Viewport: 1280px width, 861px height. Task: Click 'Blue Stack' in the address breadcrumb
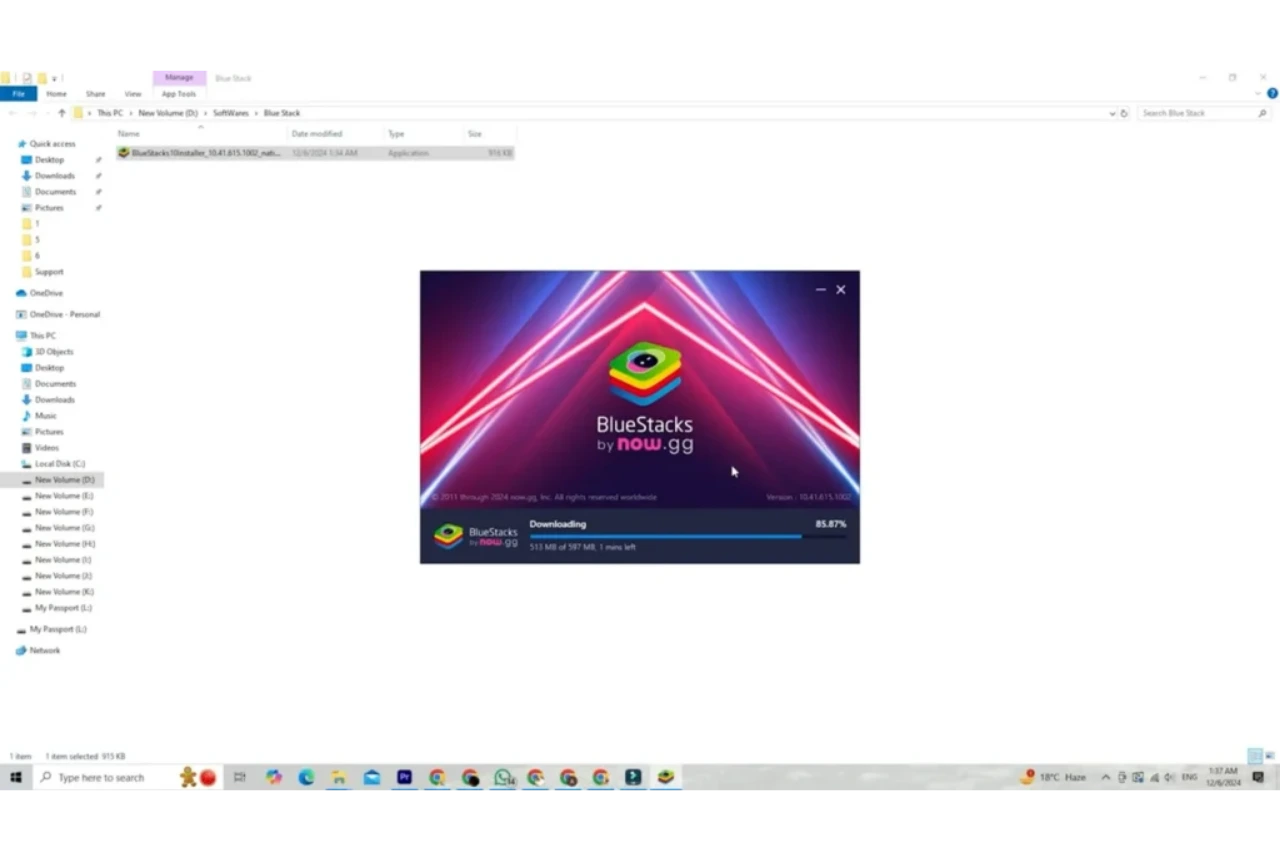click(282, 113)
